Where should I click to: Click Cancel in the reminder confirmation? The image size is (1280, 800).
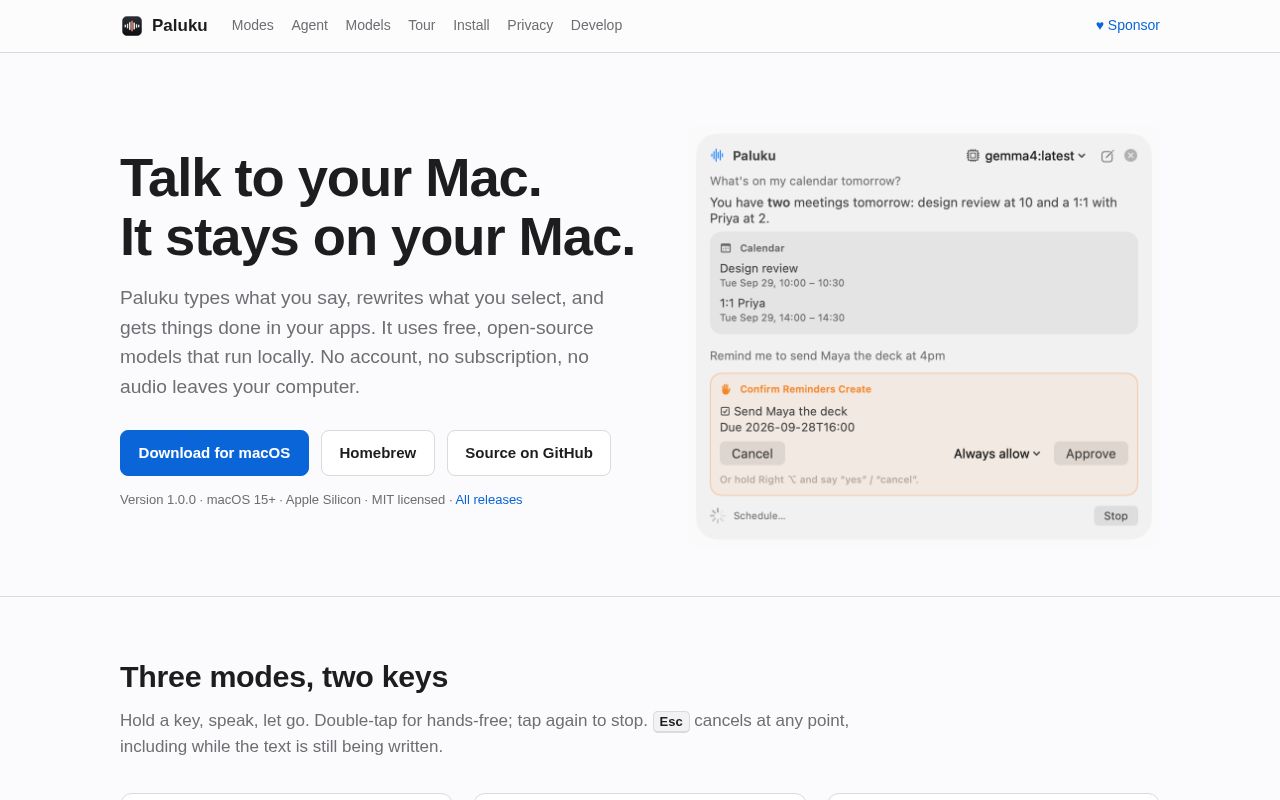[x=752, y=453]
